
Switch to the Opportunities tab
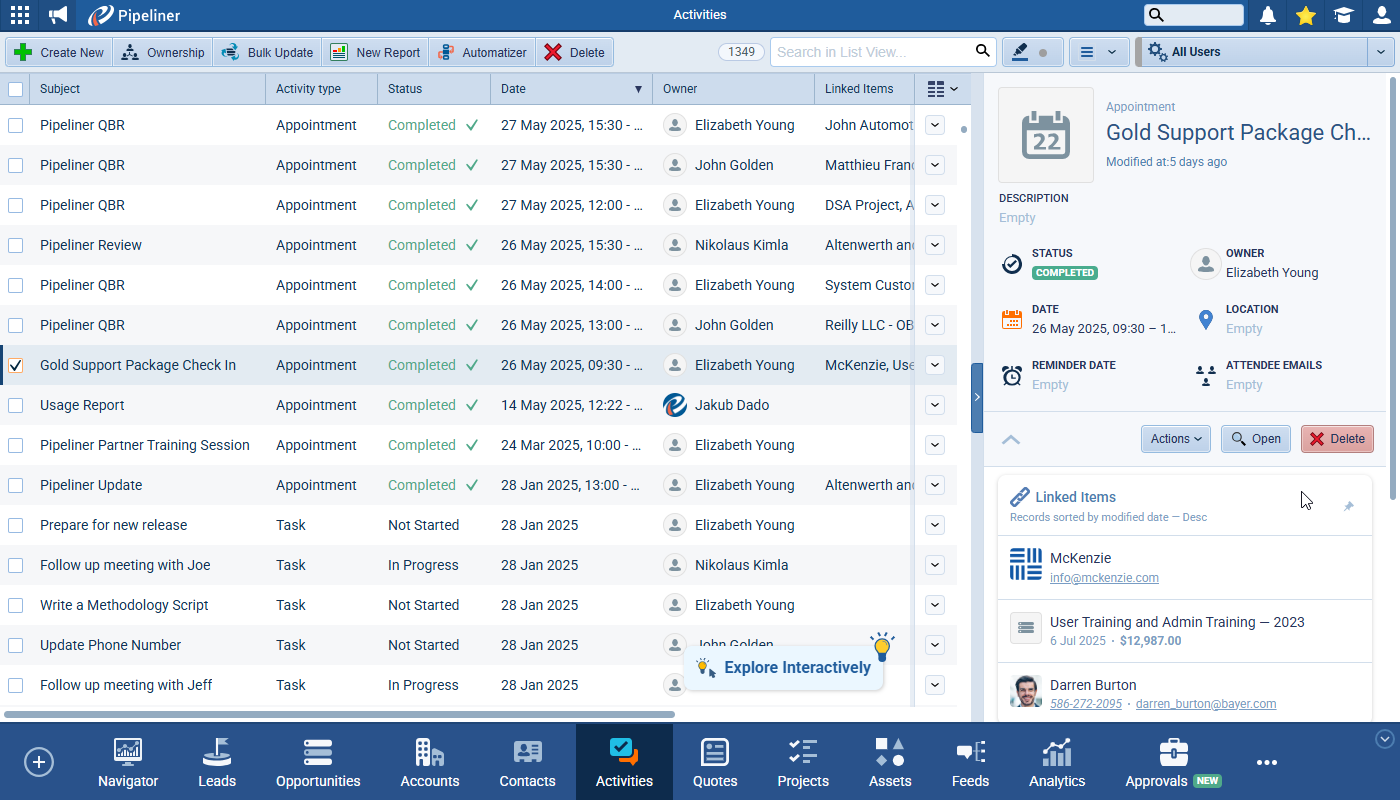318,763
